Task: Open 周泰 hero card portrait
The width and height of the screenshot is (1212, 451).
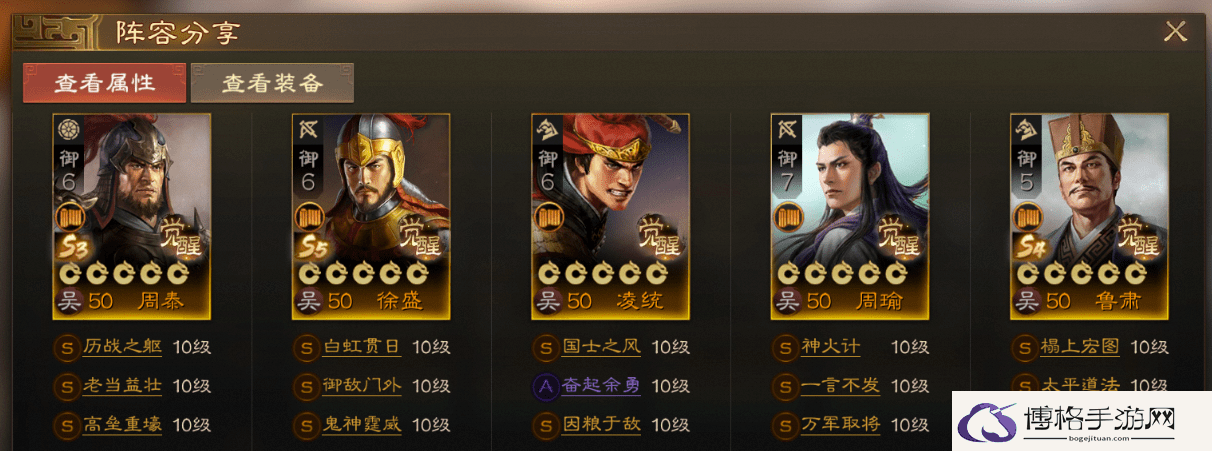Action: click(132, 216)
